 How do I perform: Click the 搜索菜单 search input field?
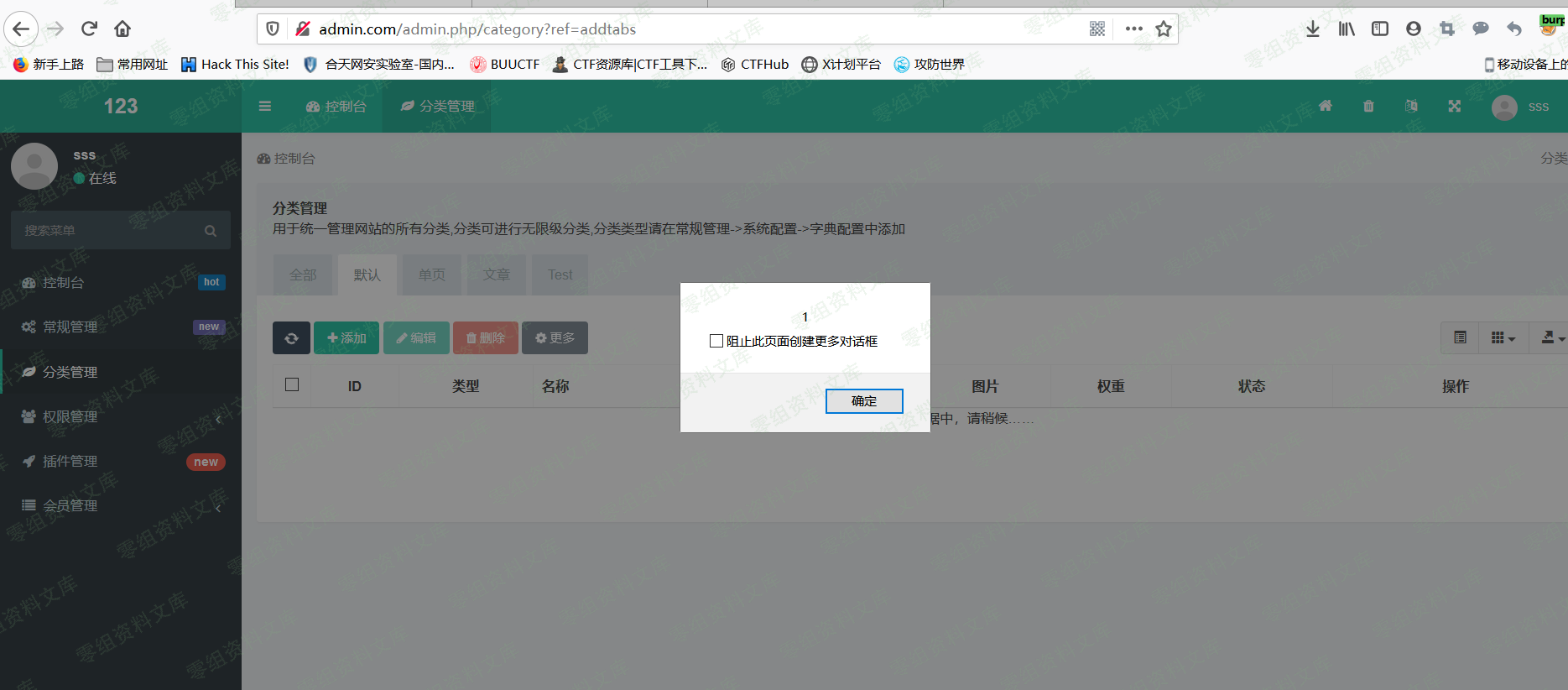109,231
